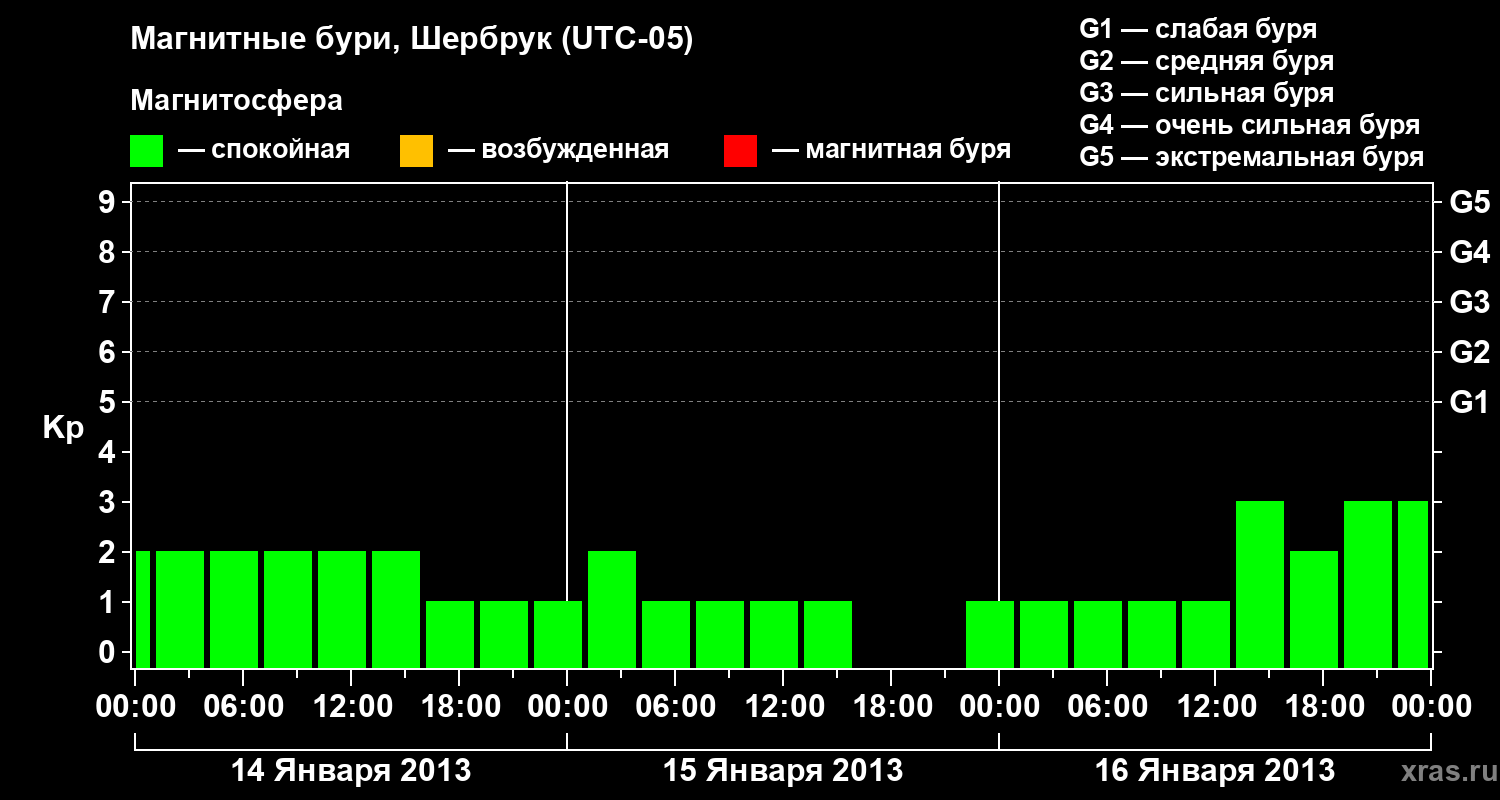Click the Kp 3 bar at 19:00–22:00 on 16 Января
This screenshot has width=1500, height=800.
point(1368,584)
